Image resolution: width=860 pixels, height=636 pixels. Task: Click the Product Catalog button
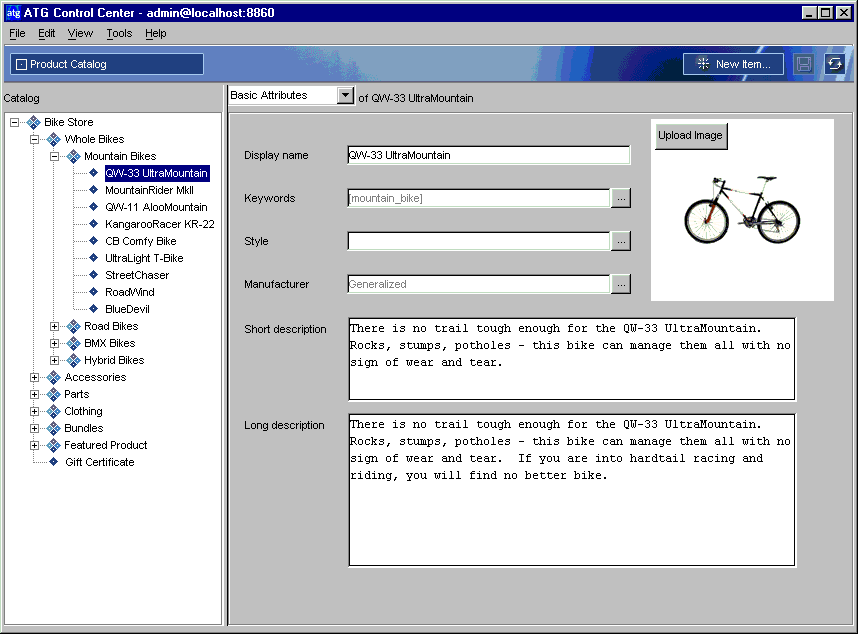[x=107, y=64]
